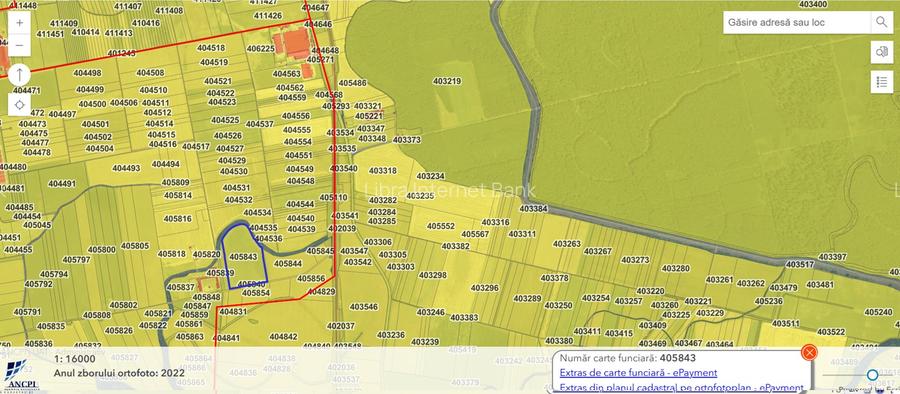
Task: Select parcel label 403522
Action: 831,332
